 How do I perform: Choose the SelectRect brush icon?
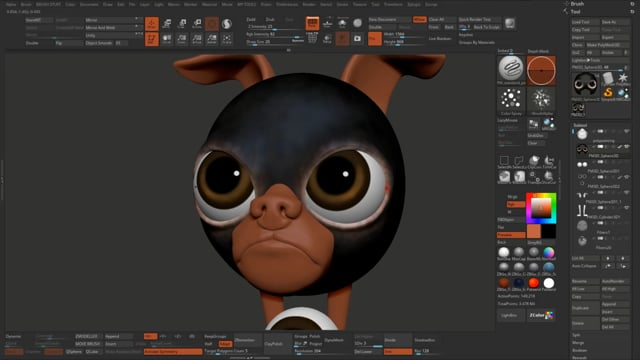tap(504, 161)
